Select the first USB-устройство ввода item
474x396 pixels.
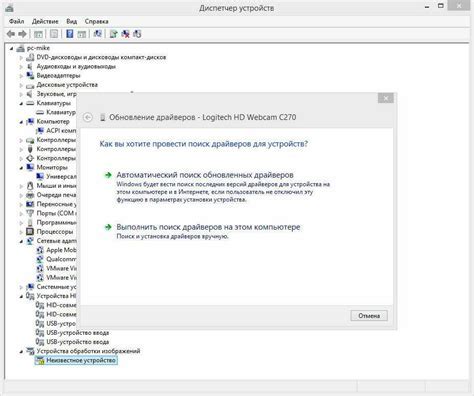[77, 333]
